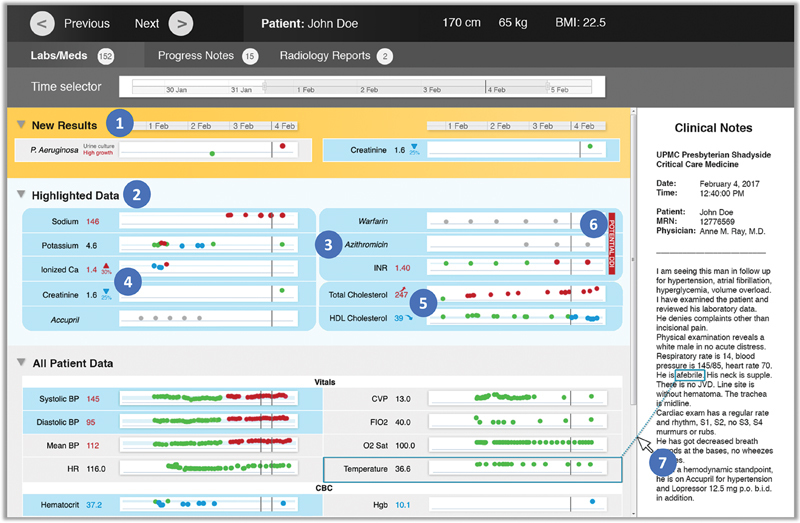Select the Ionized Ca row label
The width and height of the screenshot is (800, 523).
(x=60, y=269)
